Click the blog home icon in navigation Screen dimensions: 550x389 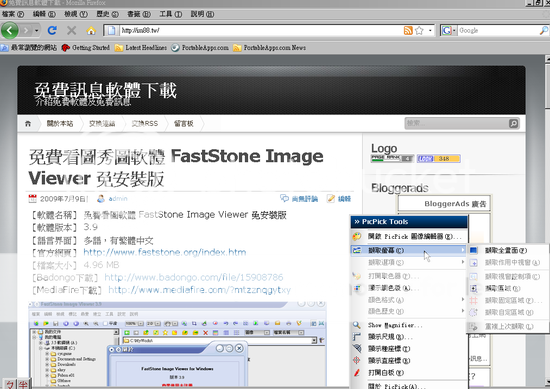28,123
